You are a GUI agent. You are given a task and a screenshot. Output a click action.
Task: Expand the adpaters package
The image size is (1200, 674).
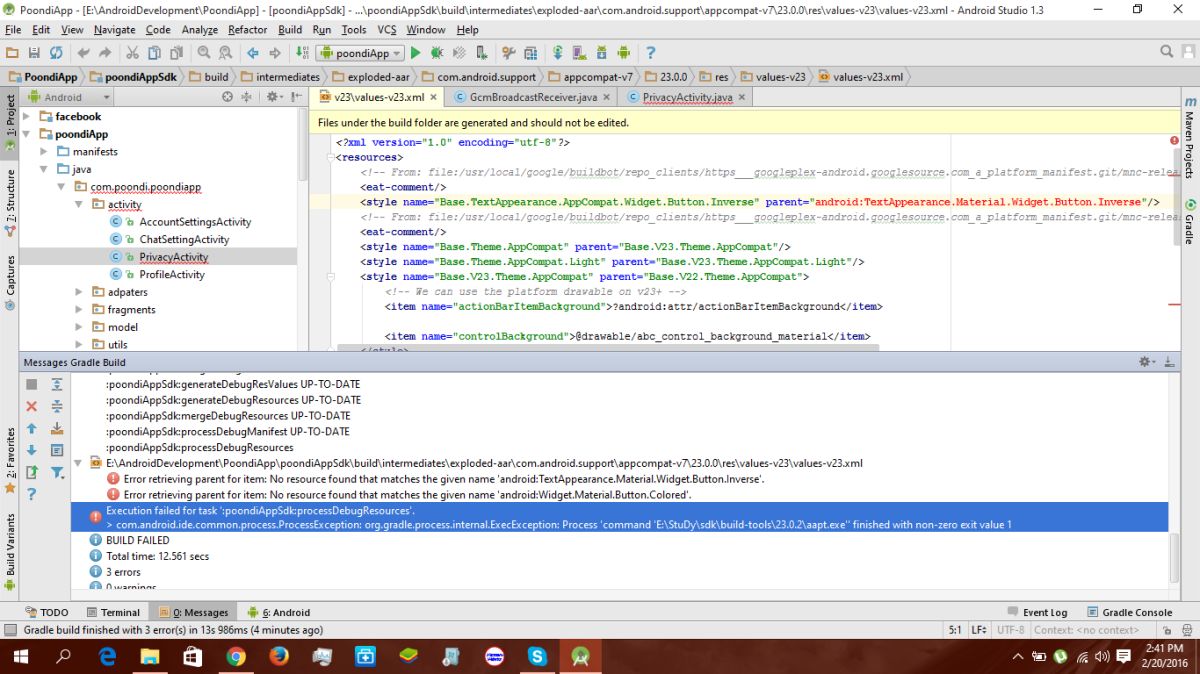79,292
